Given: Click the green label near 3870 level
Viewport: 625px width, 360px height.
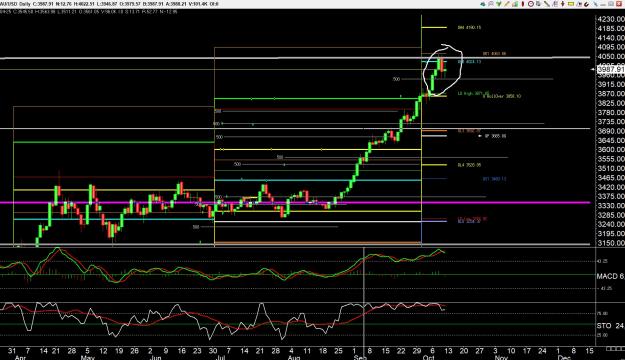Looking at the screenshot, I should tap(473, 93).
